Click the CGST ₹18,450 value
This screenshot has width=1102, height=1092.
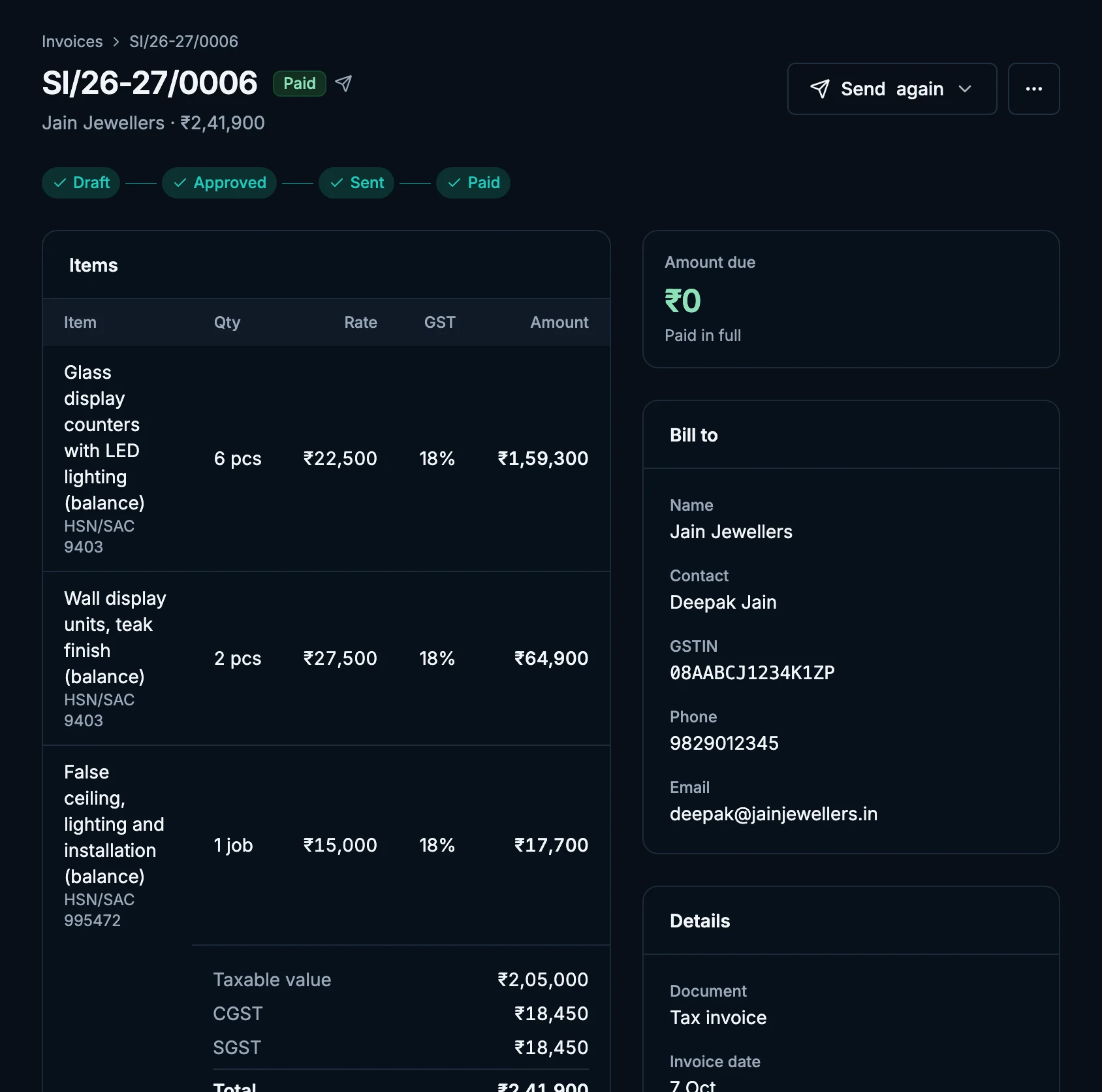552,1014
